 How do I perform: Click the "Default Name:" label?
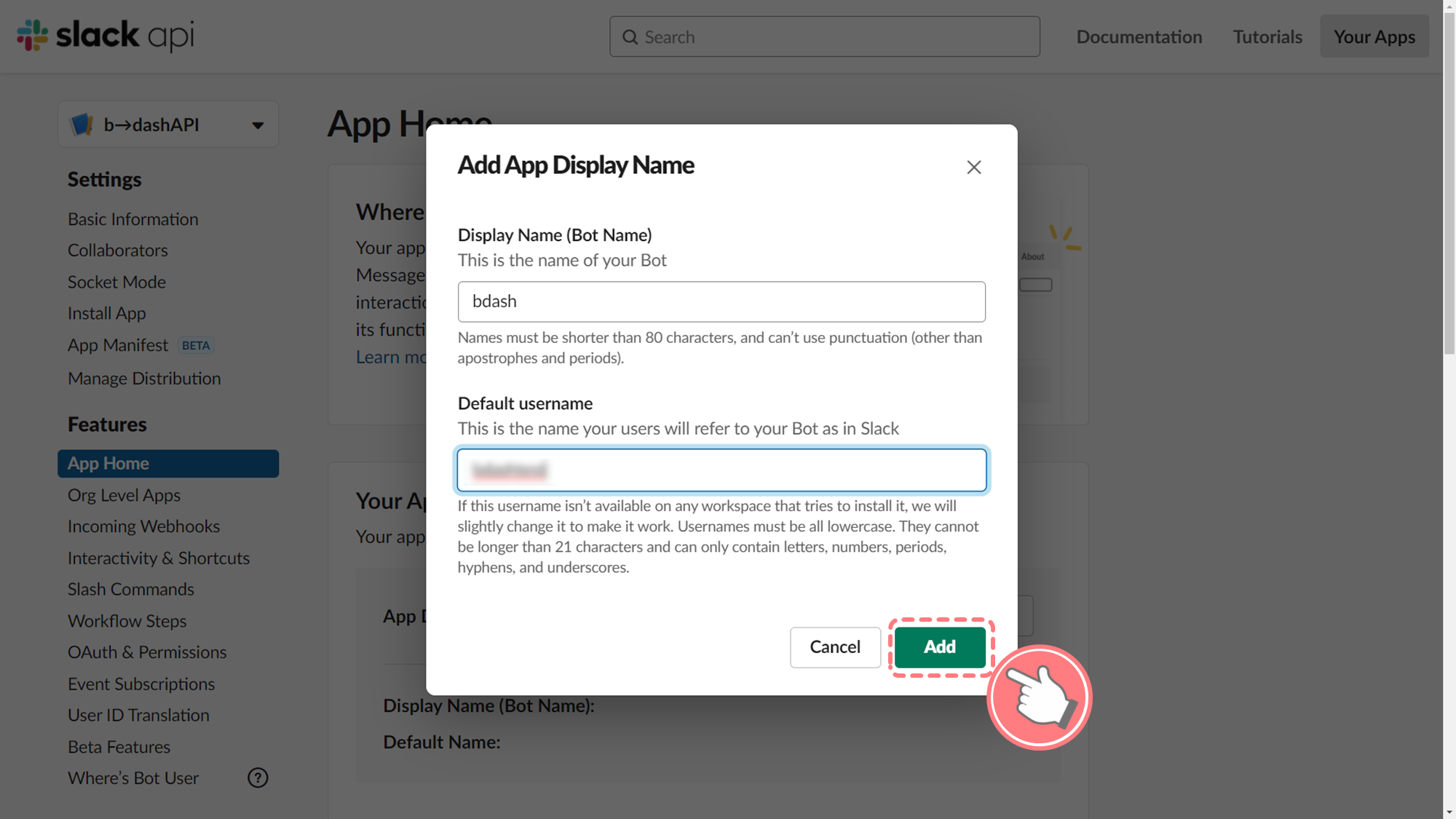click(x=441, y=743)
